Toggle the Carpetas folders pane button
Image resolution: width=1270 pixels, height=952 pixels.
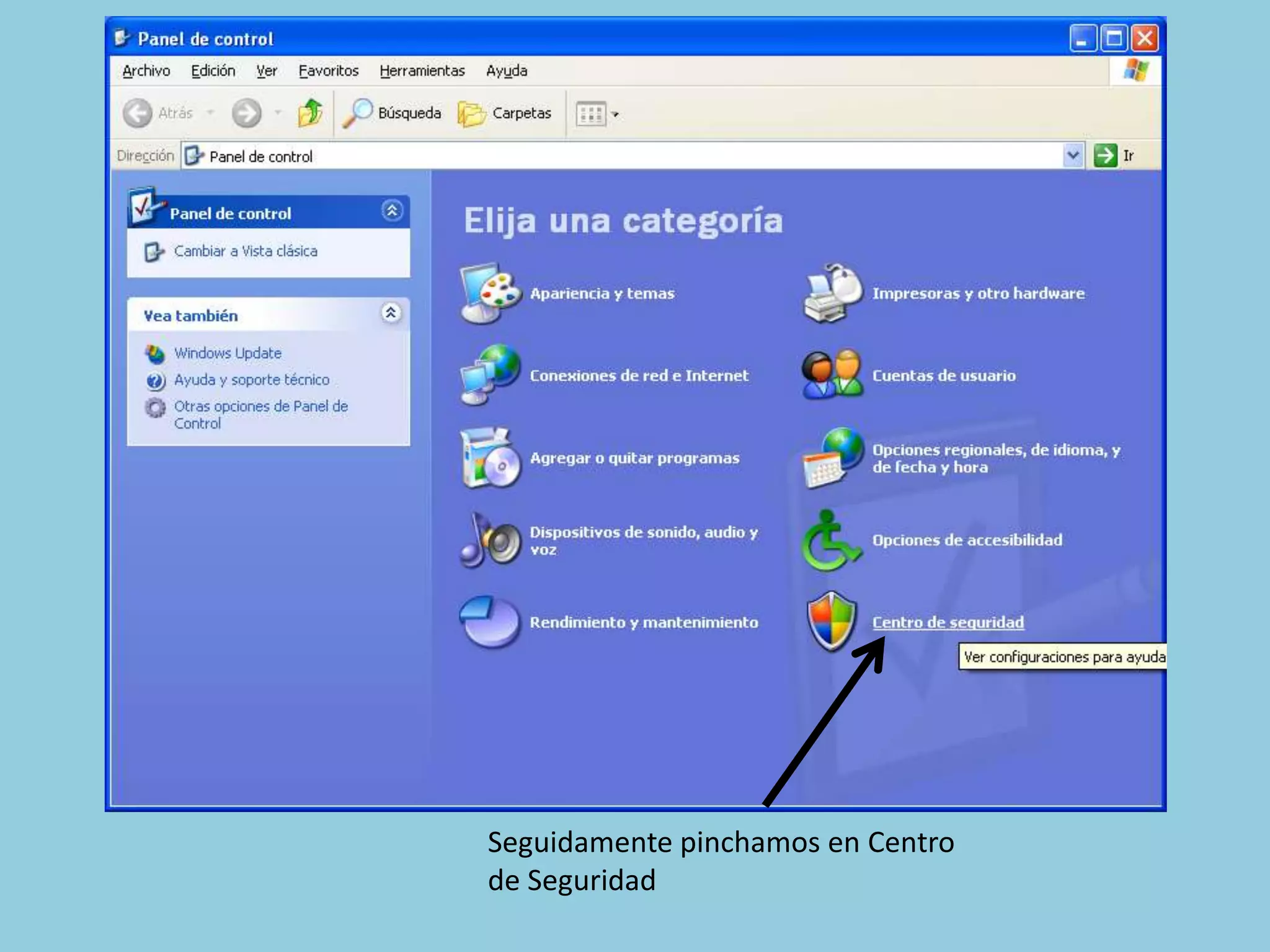(505, 113)
